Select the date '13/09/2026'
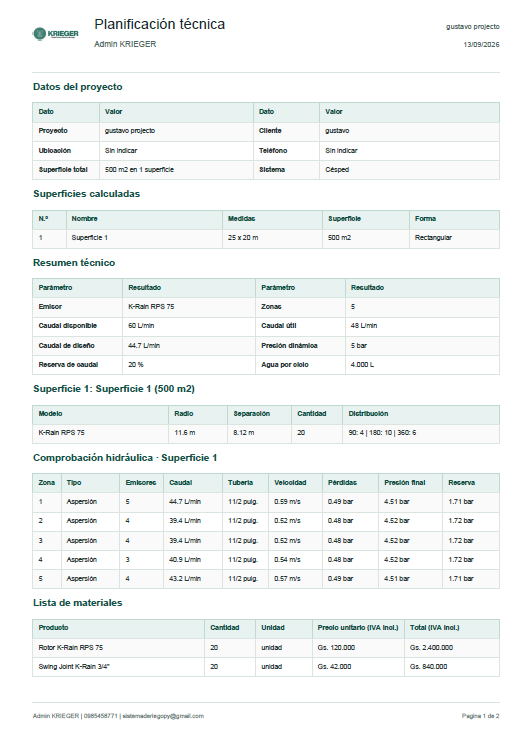 (482, 45)
